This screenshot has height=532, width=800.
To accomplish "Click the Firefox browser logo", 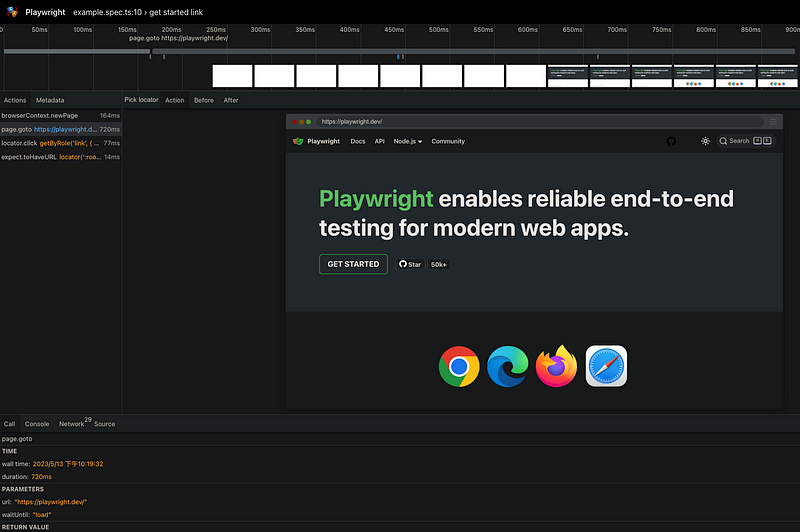I will pyautogui.click(x=557, y=367).
